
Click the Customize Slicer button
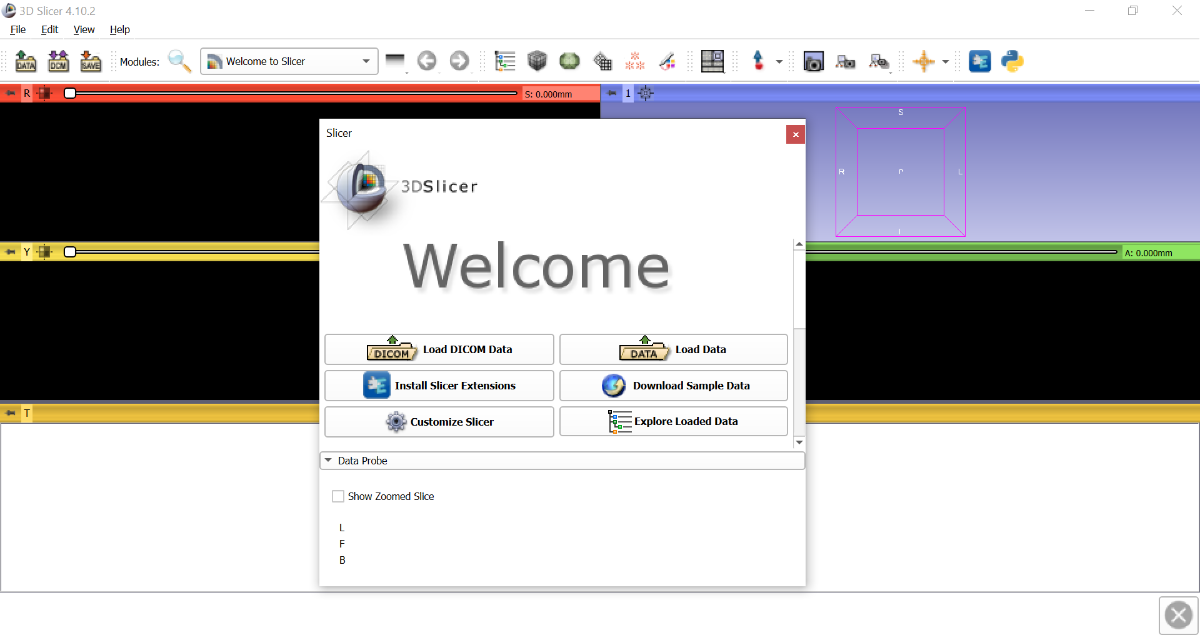(439, 422)
